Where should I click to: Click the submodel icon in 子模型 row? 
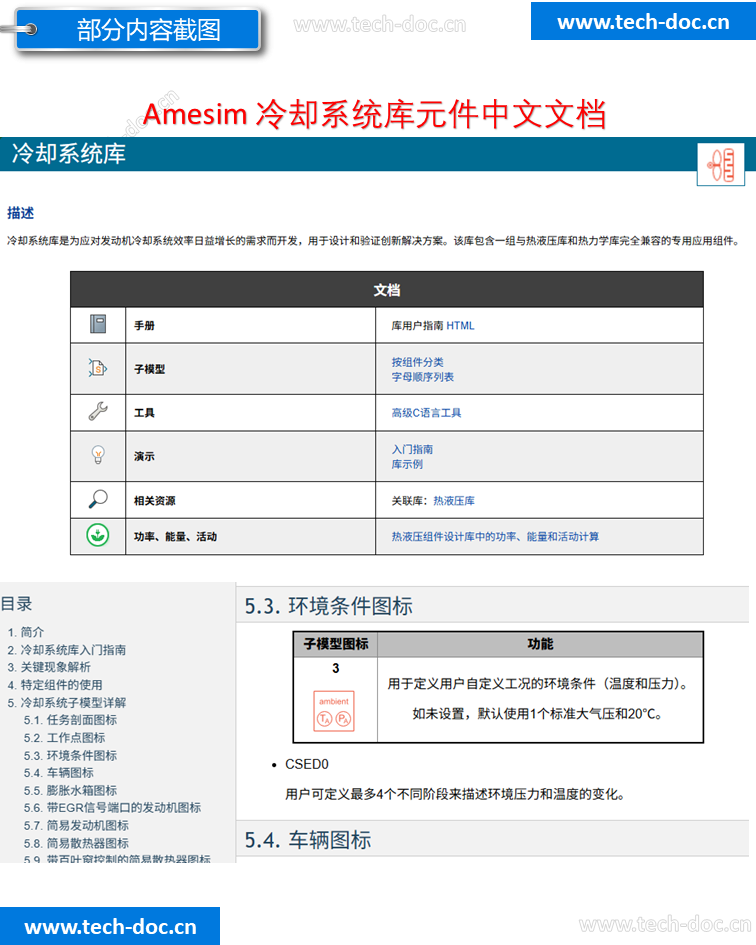tap(98, 368)
